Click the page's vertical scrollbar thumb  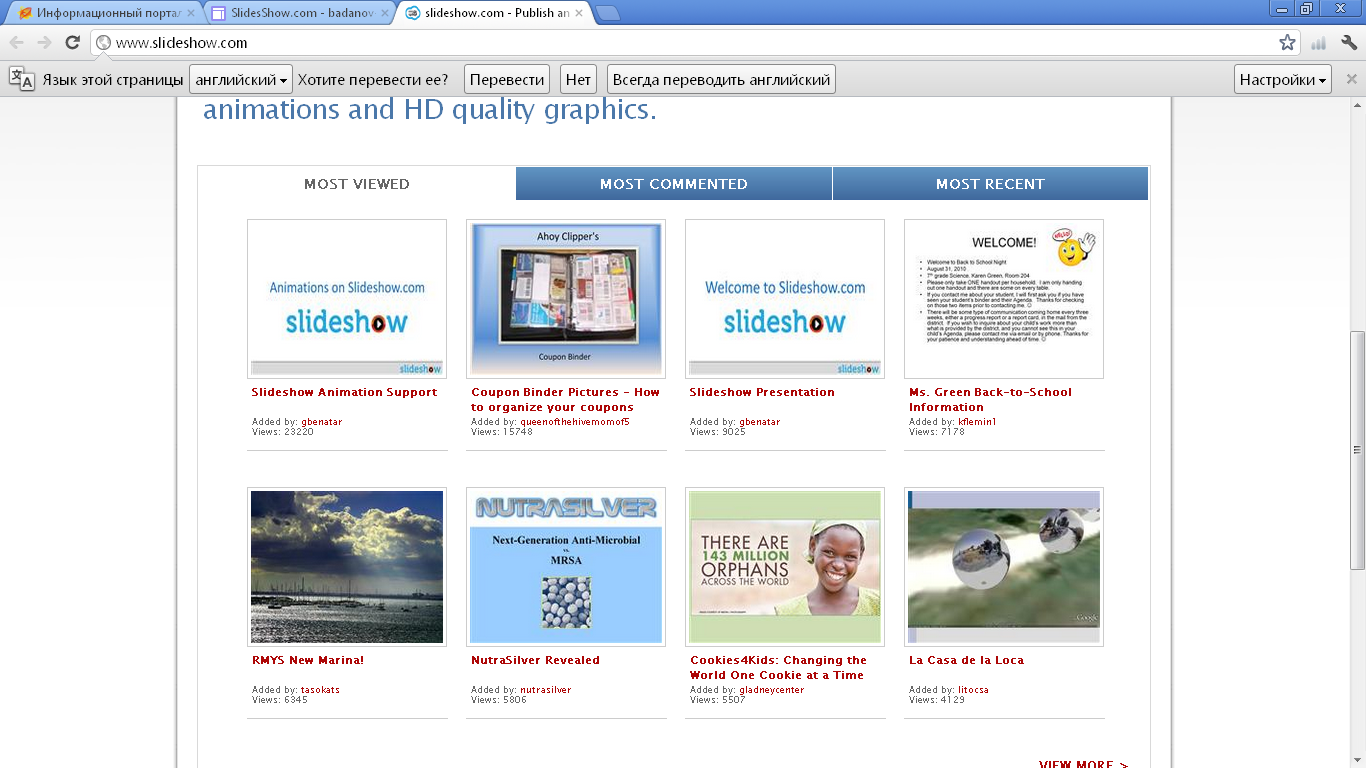(1357, 450)
